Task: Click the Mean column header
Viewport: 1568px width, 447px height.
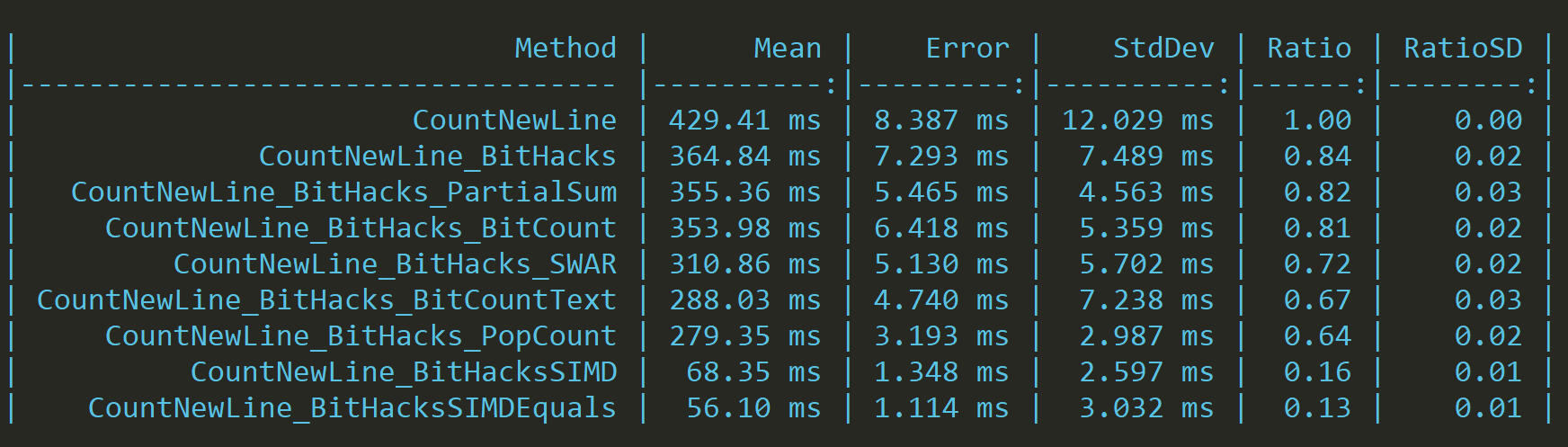Action: [x=787, y=48]
